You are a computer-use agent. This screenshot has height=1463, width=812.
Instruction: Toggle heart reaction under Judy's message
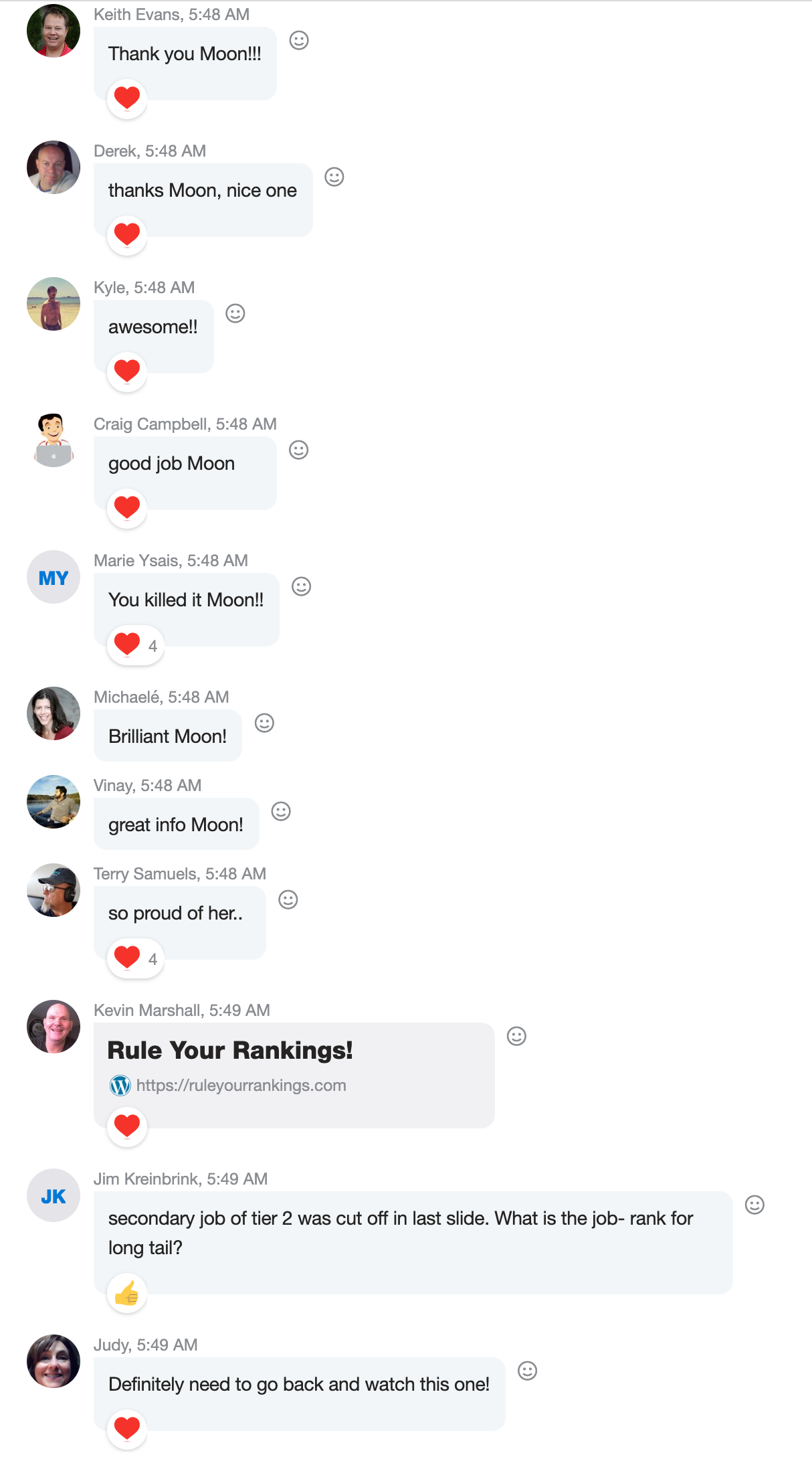tap(127, 1430)
